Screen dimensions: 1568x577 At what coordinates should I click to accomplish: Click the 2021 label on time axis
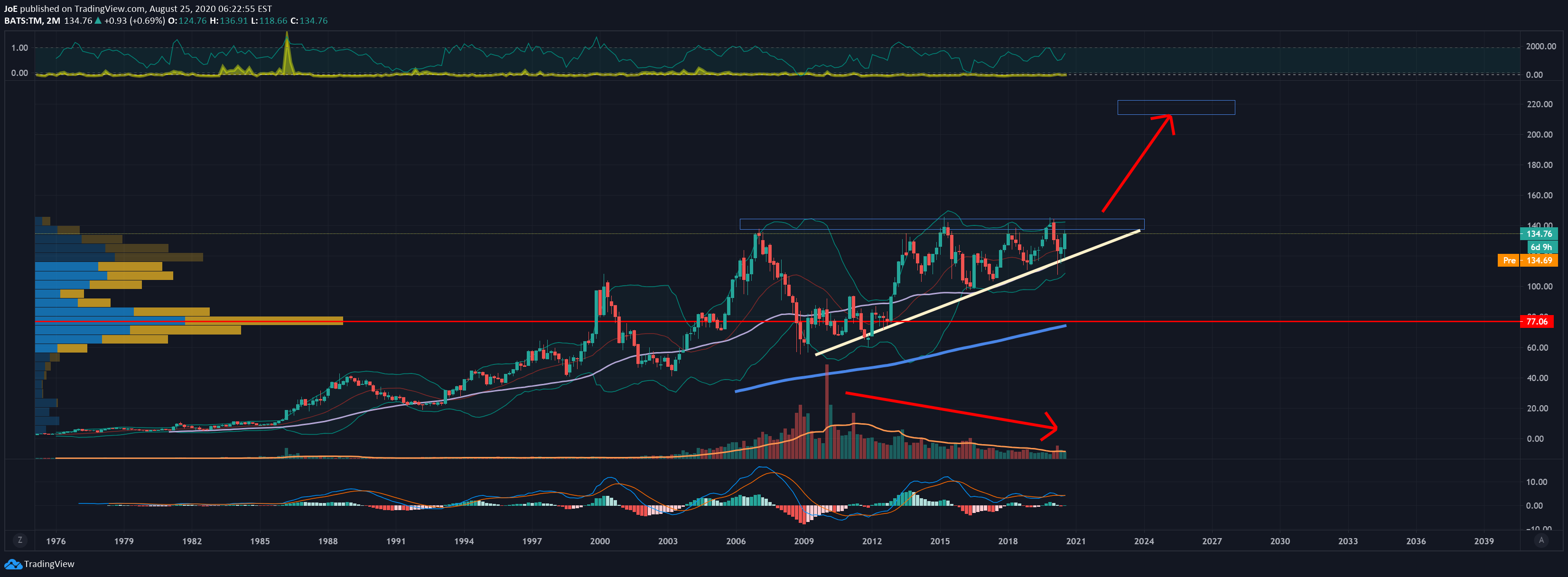coord(1075,541)
